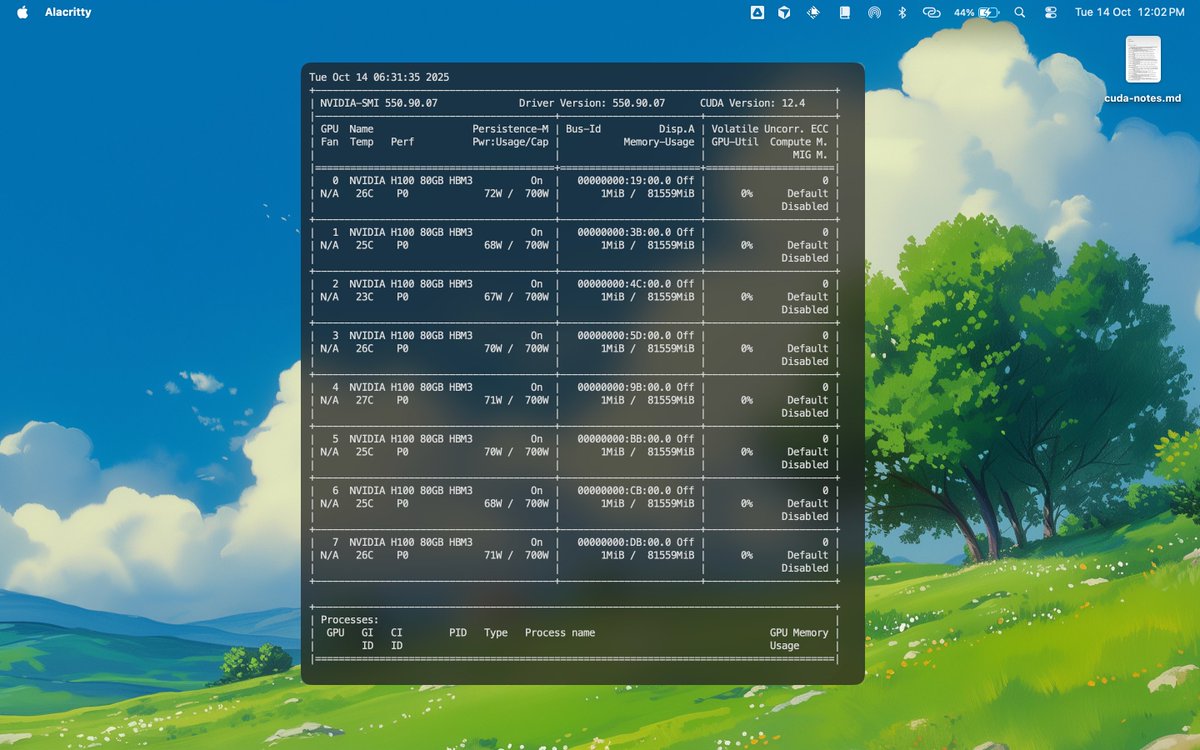Open Spotlight search magnifier
The width and height of the screenshot is (1200, 750).
(x=1019, y=12)
